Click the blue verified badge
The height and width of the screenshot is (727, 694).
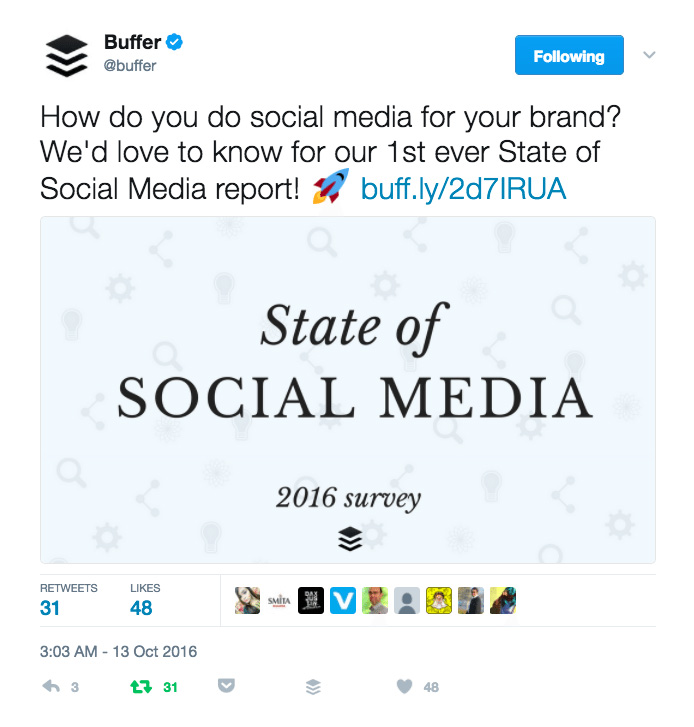click(173, 43)
